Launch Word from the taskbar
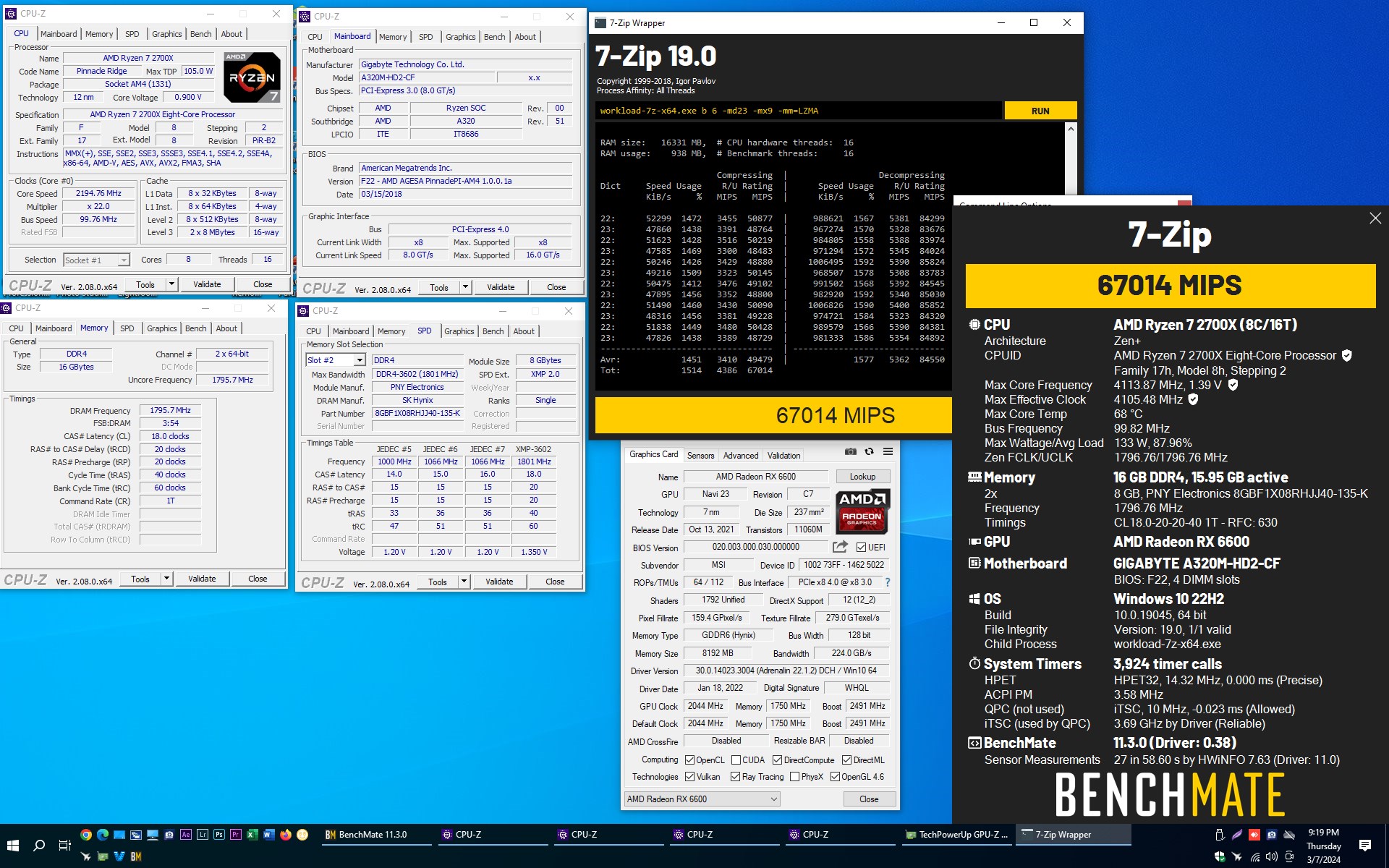This screenshot has width=1389, height=868. click(x=269, y=835)
